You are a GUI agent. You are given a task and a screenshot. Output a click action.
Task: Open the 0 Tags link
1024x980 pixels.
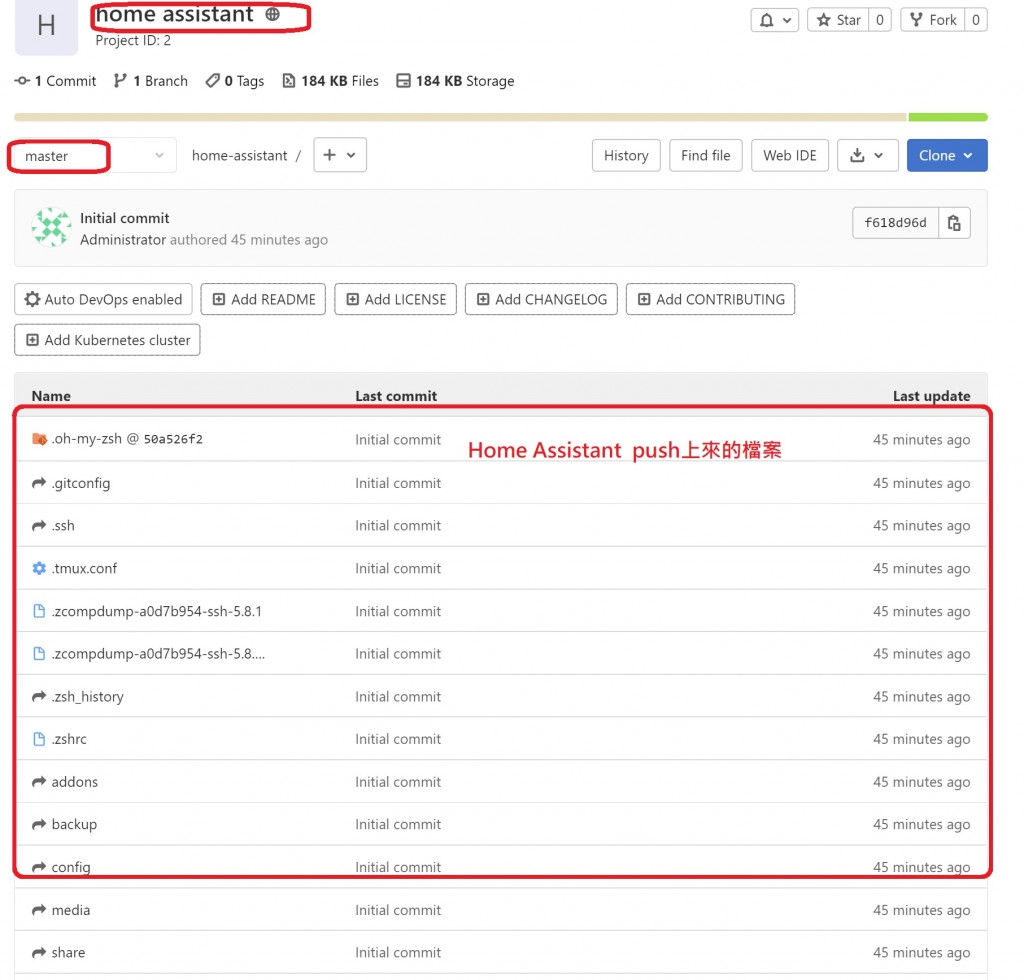click(235, 81)
